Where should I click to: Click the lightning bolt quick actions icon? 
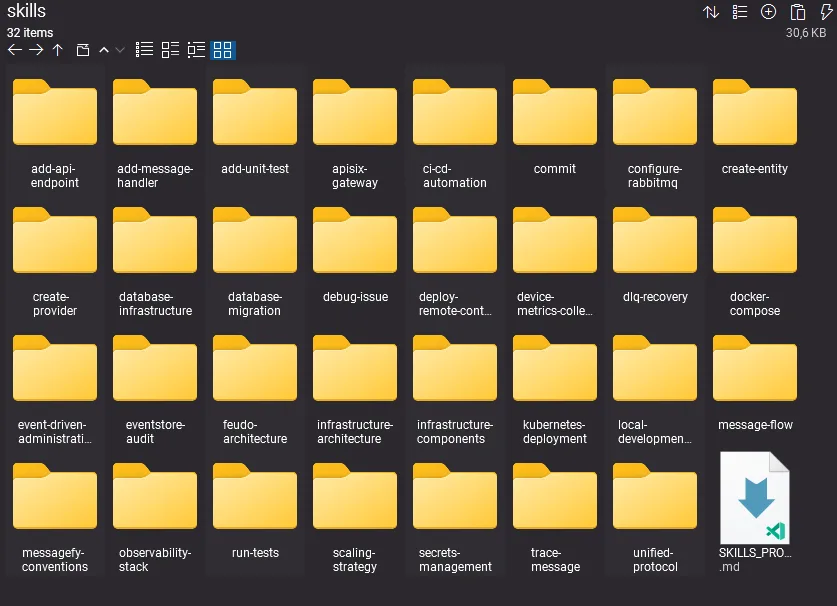(x=826, y=12)
